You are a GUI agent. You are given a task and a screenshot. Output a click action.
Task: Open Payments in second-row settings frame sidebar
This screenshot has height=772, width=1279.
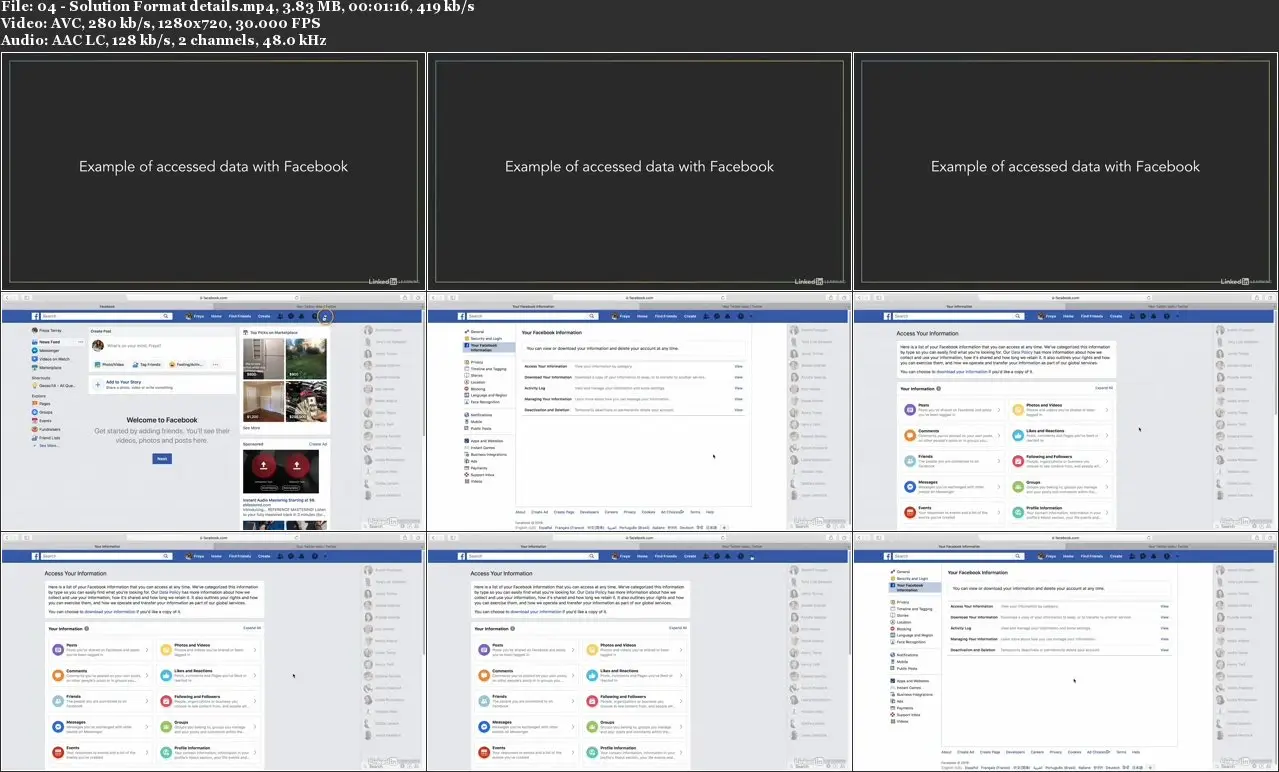click(x=476, y=468)
